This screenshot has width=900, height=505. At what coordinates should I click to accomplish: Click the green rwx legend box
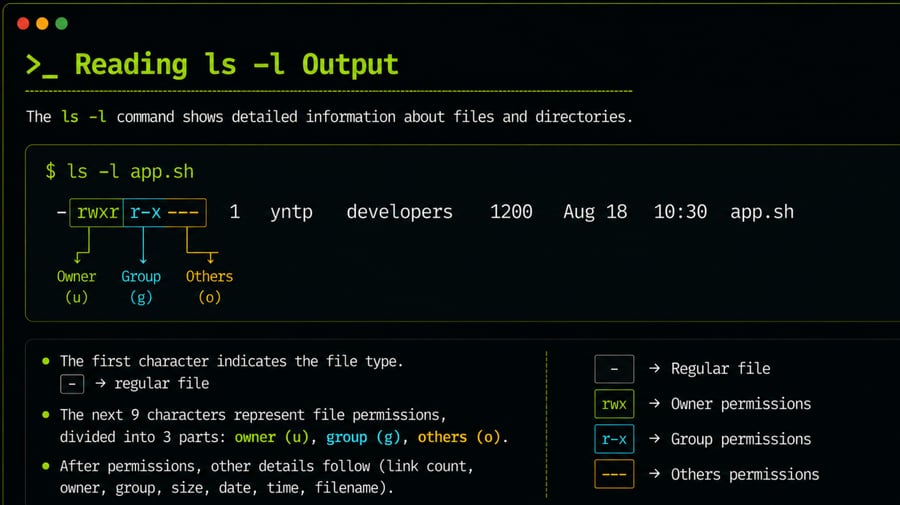coord(614,404)
